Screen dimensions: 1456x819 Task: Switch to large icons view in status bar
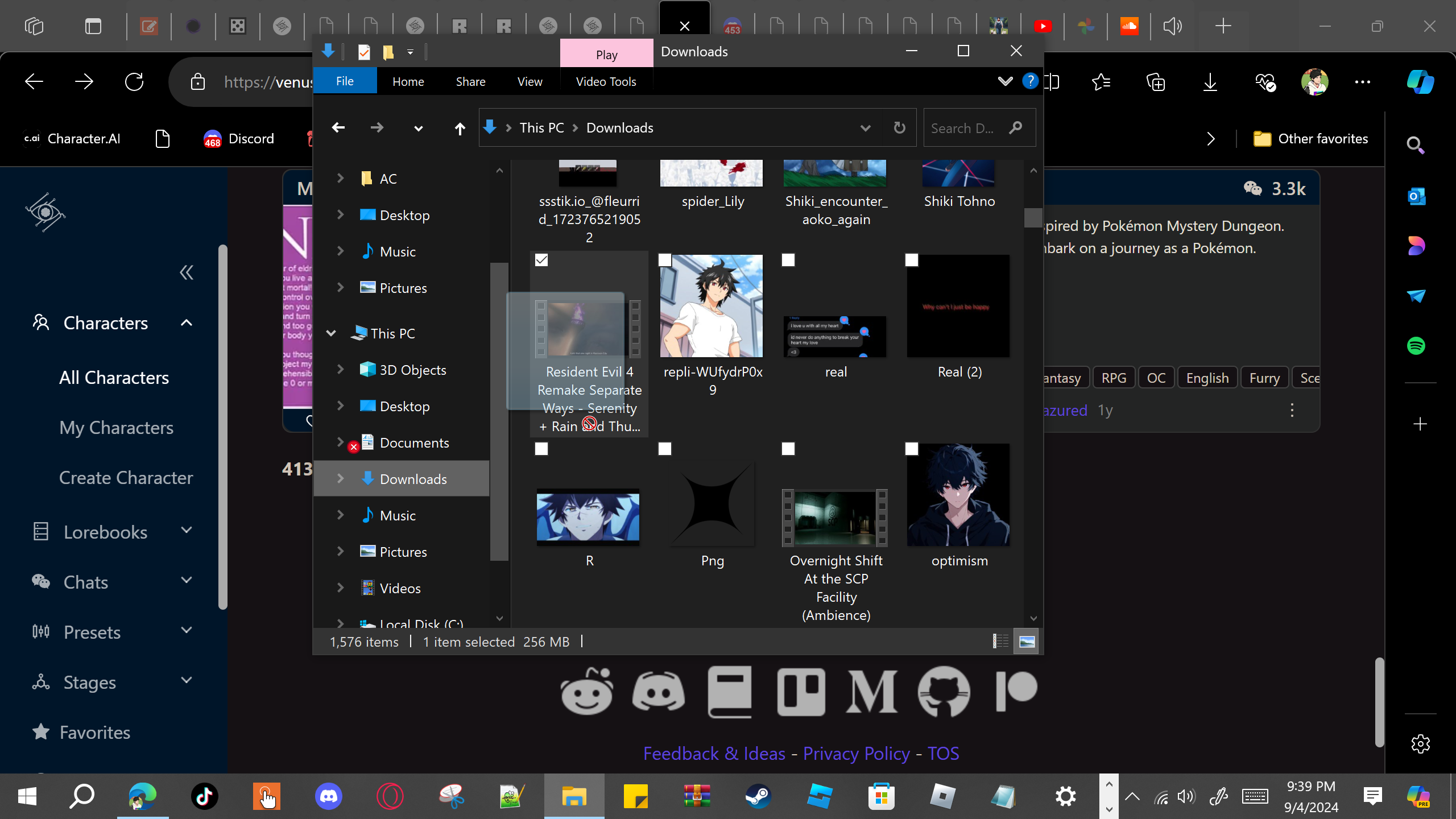point(1027,642)
